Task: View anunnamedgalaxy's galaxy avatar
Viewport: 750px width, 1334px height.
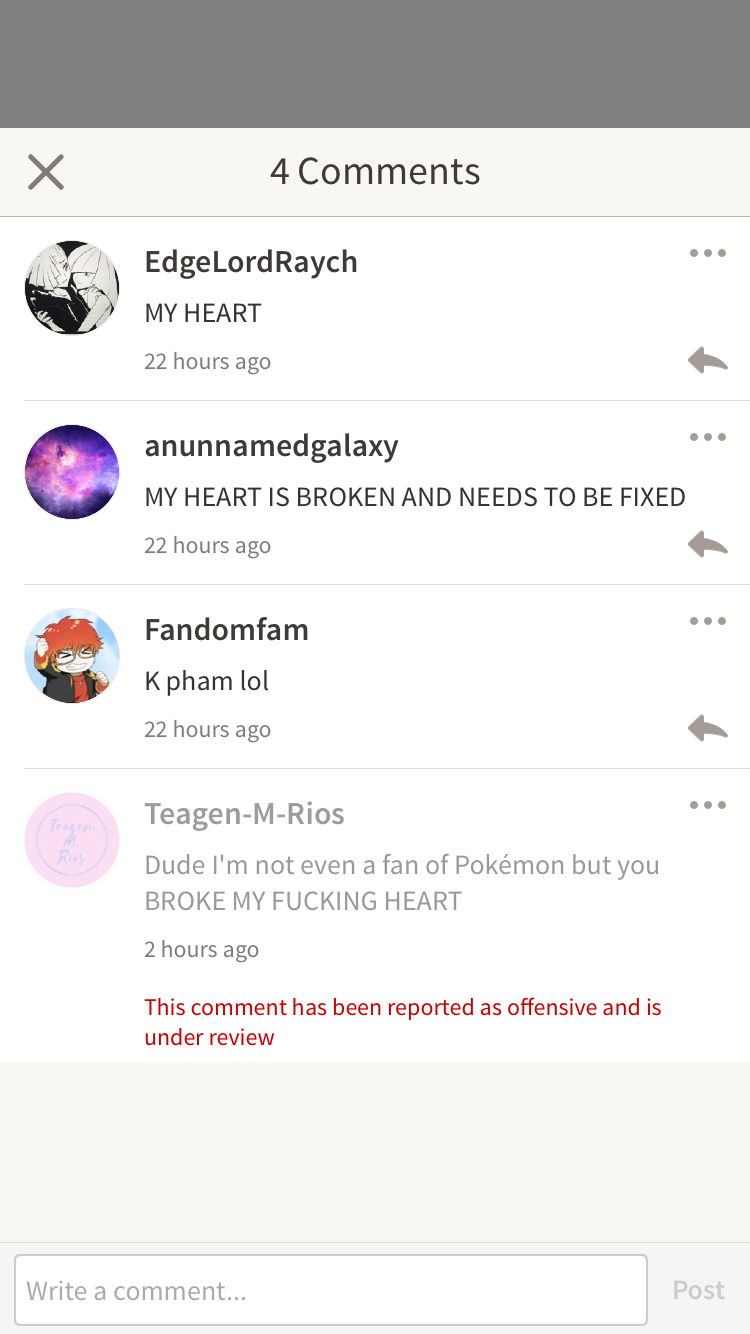Action: 72,472
